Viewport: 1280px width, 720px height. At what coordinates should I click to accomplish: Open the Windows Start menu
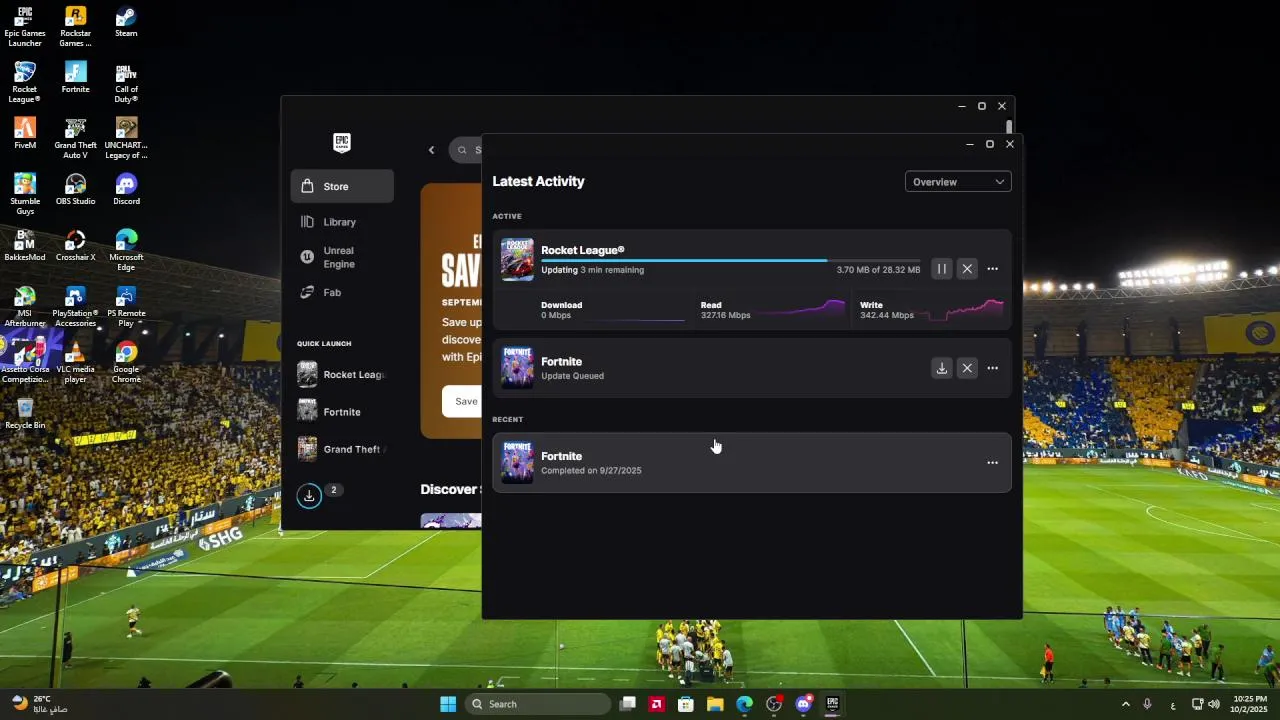pos(448,704)
